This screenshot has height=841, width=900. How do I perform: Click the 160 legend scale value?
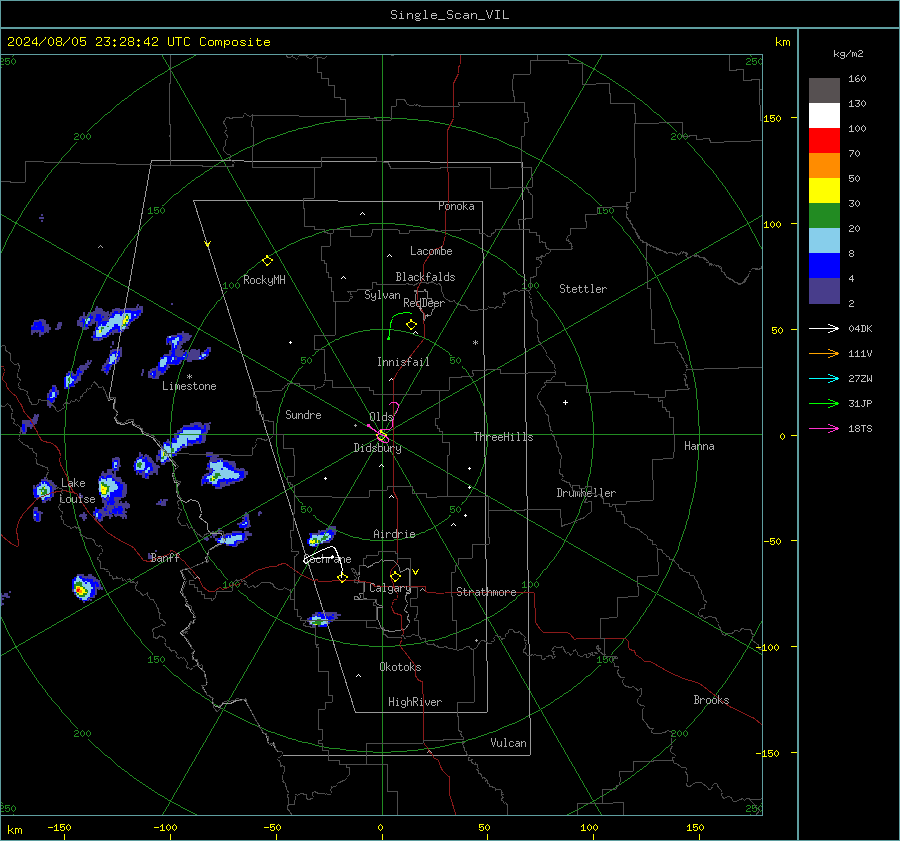coord(857,79)
